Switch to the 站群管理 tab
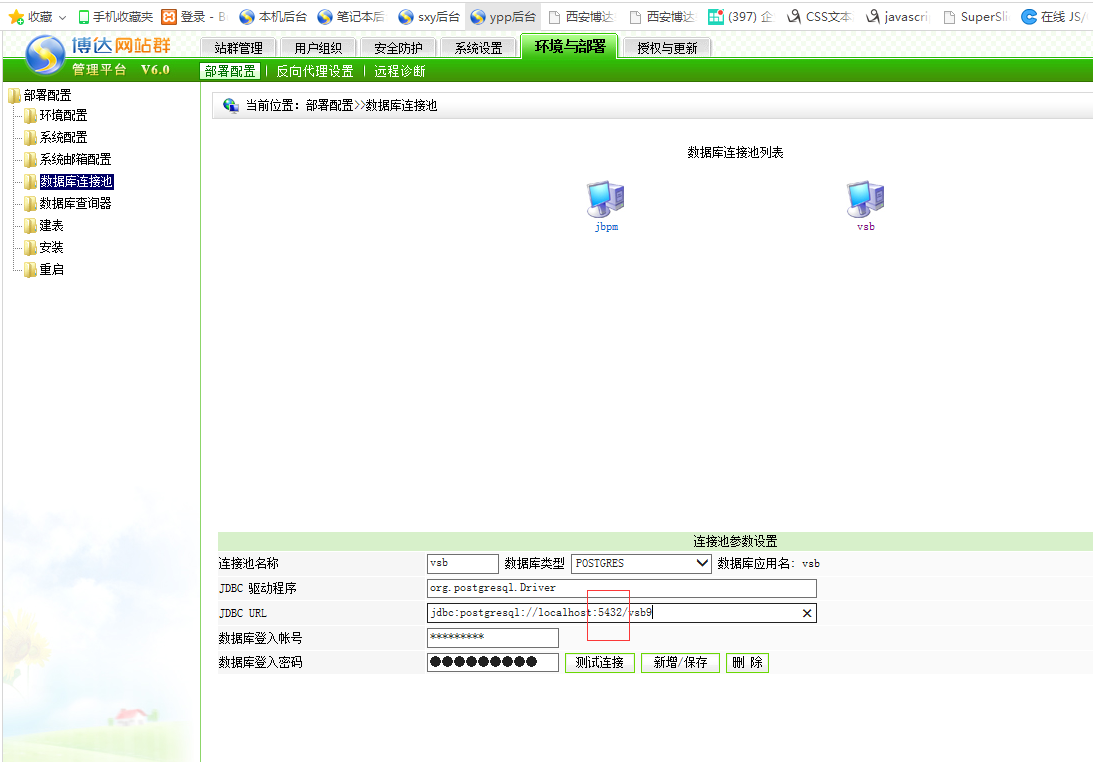This screenshot has width=1093, height=762. coord(238,48)
